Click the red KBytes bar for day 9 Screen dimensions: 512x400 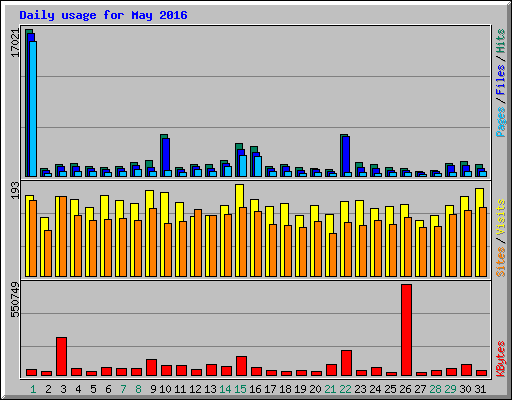[x=151, y=368]
